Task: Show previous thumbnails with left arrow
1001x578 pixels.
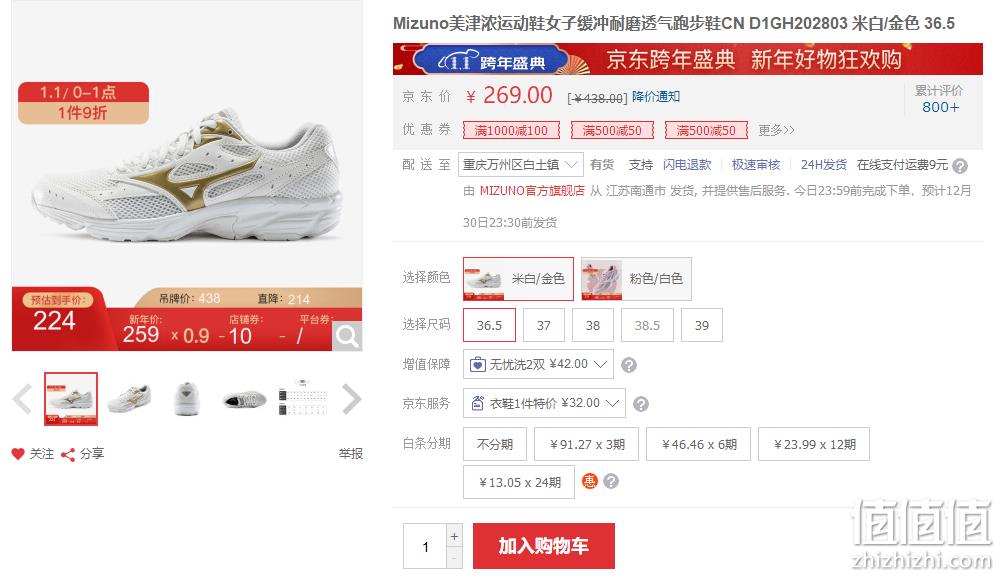Action: pyautogui.click(x=22, y=399)
